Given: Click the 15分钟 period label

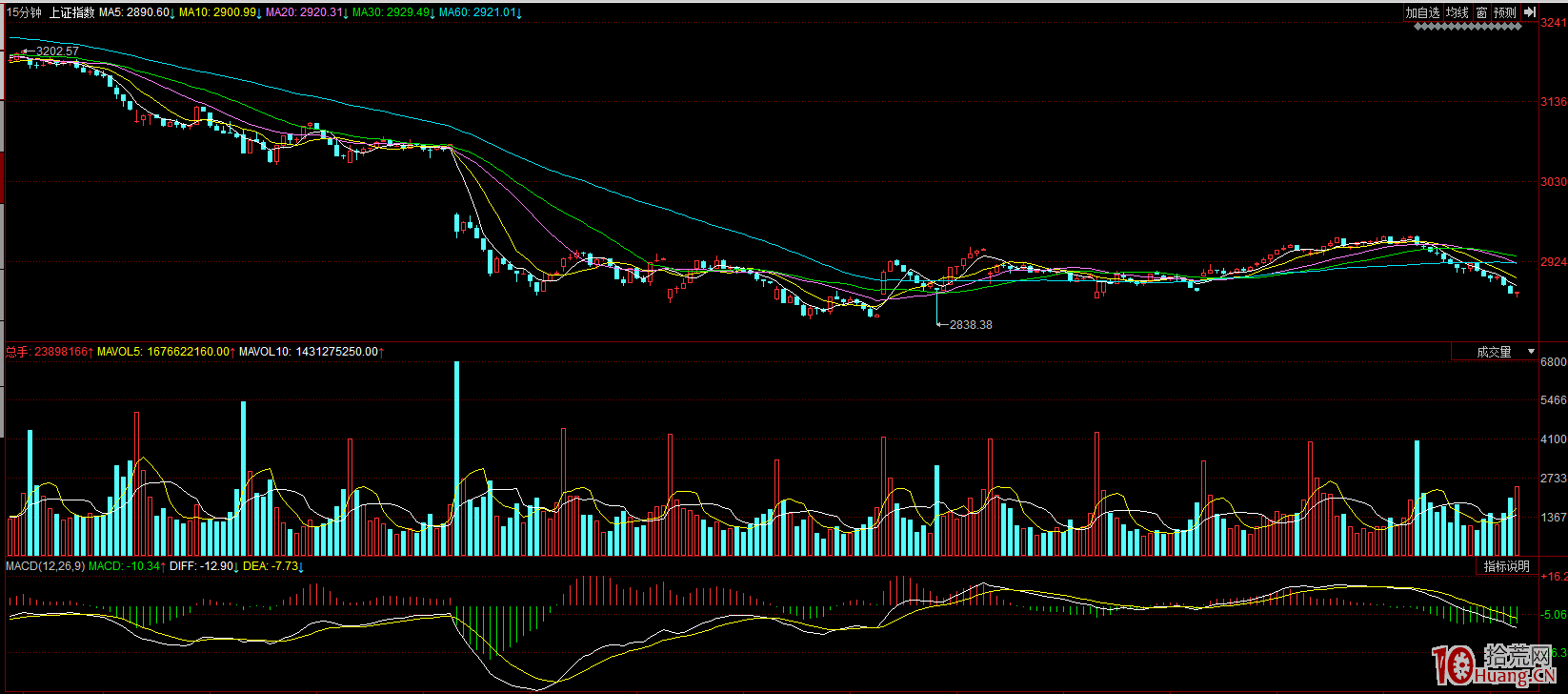Looking at the screenshot, I should [24, 12].
